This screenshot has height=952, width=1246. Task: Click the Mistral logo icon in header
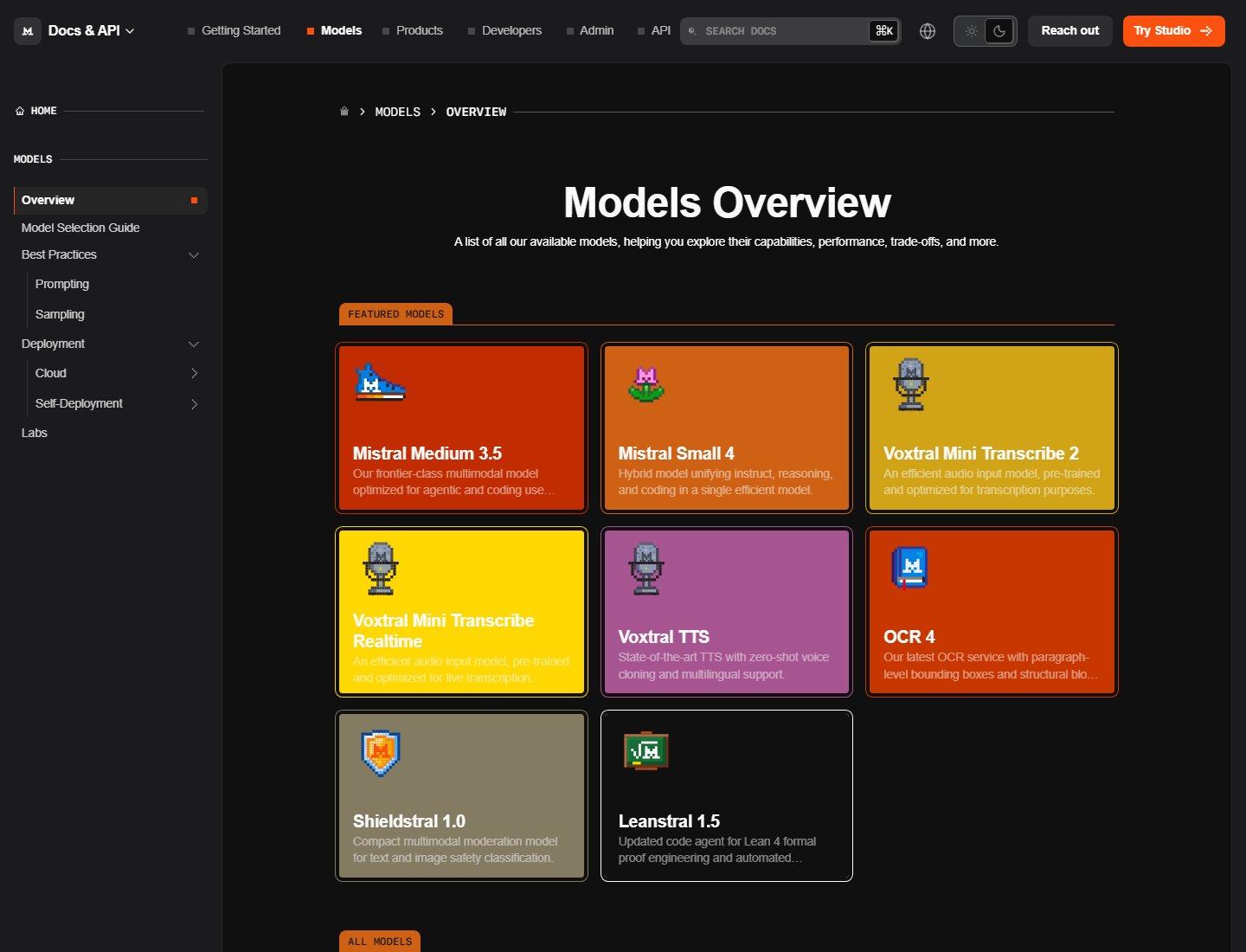pyautogui.click(x=28, y=31)
